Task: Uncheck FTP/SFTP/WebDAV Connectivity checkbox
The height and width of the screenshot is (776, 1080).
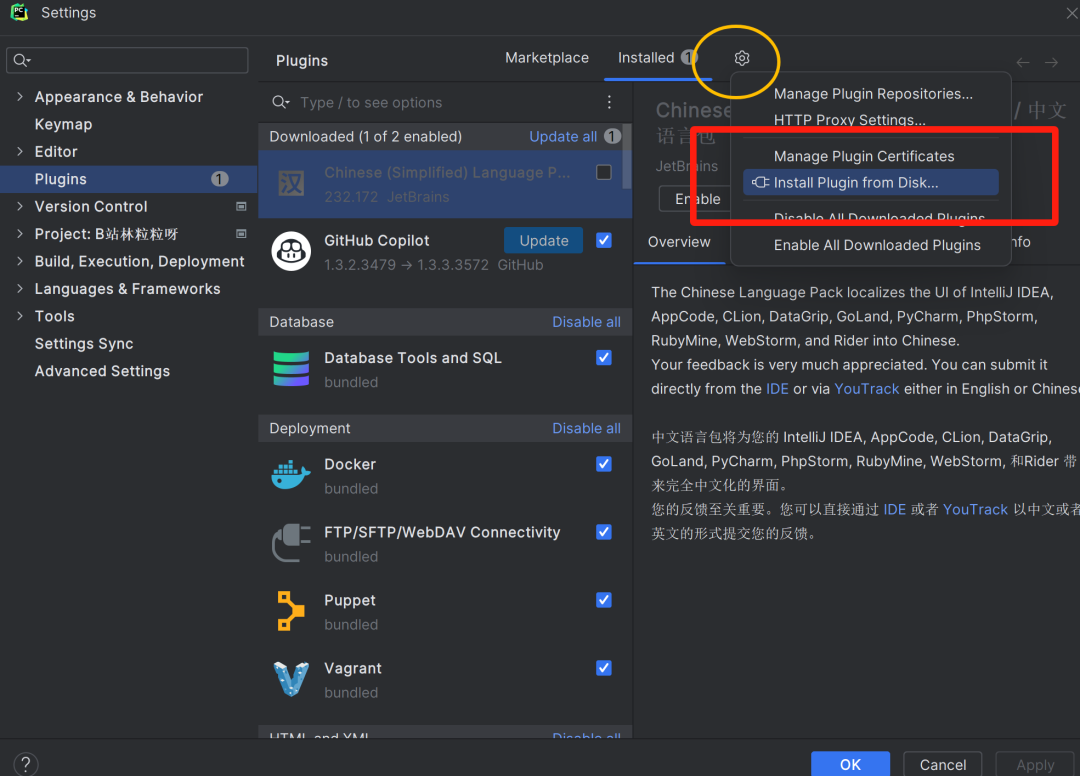Action: tap(603, 532)
